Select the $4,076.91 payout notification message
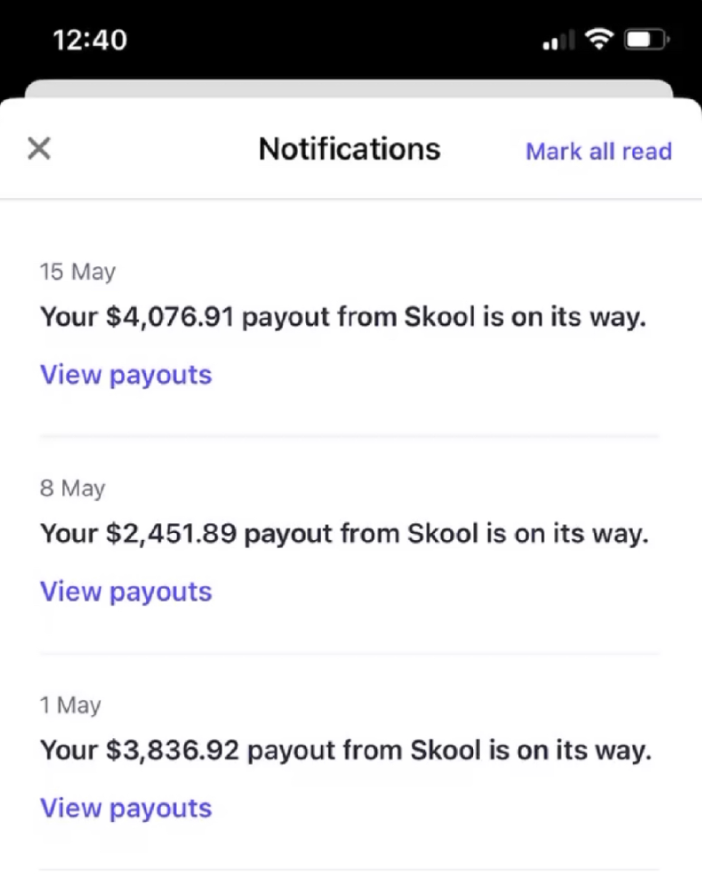This screenshot has width=702, height=876. [343, 317]
